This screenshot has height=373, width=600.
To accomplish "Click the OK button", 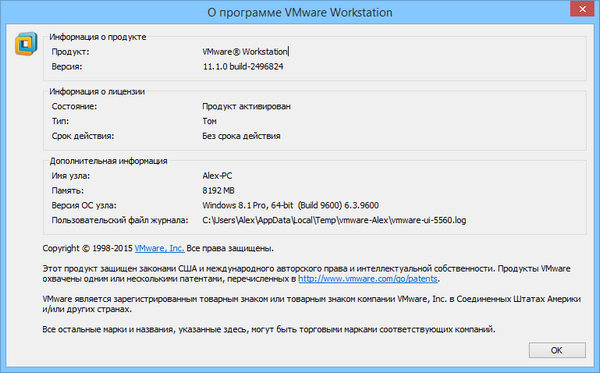I will (557, 350).
